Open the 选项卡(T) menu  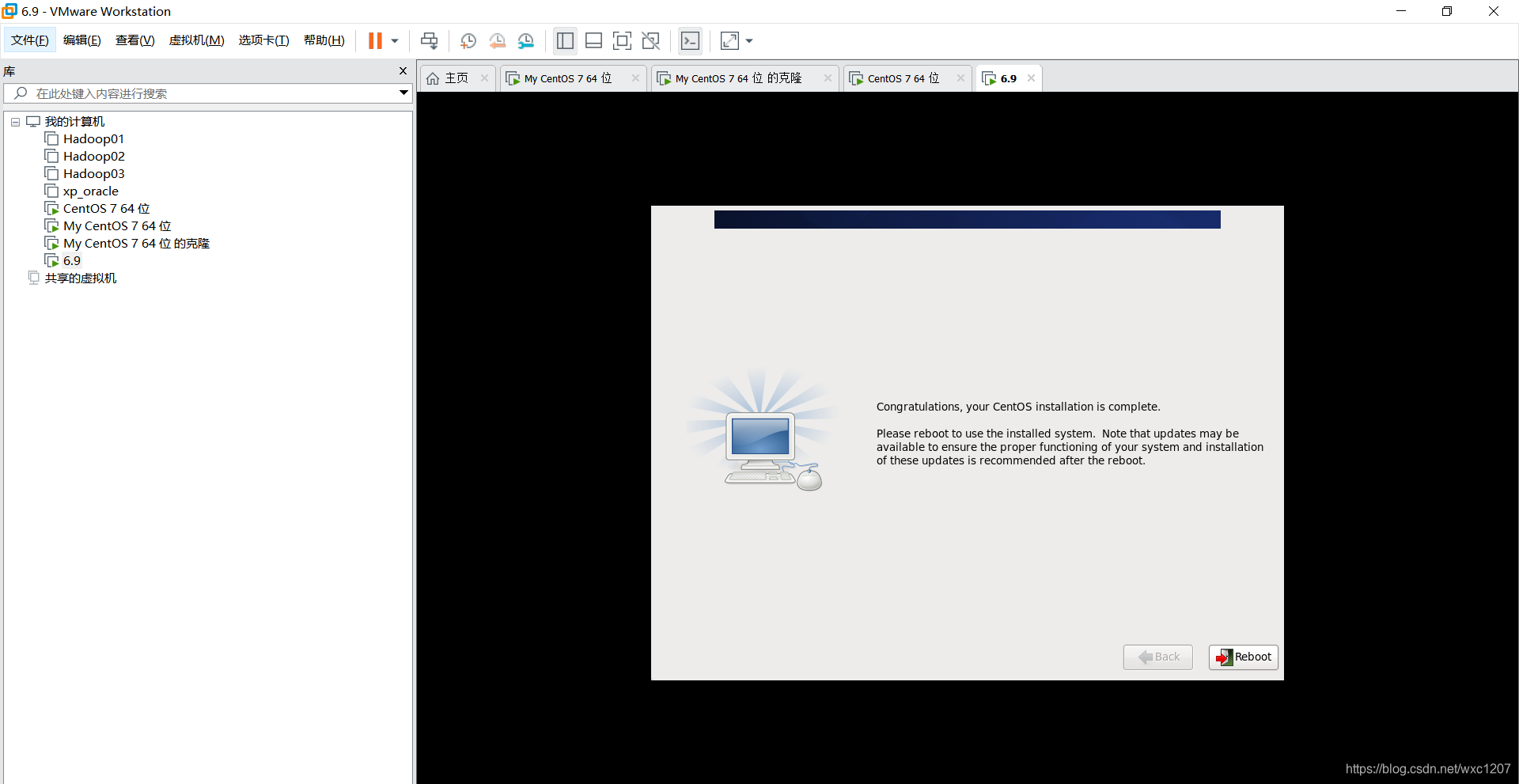264,40
